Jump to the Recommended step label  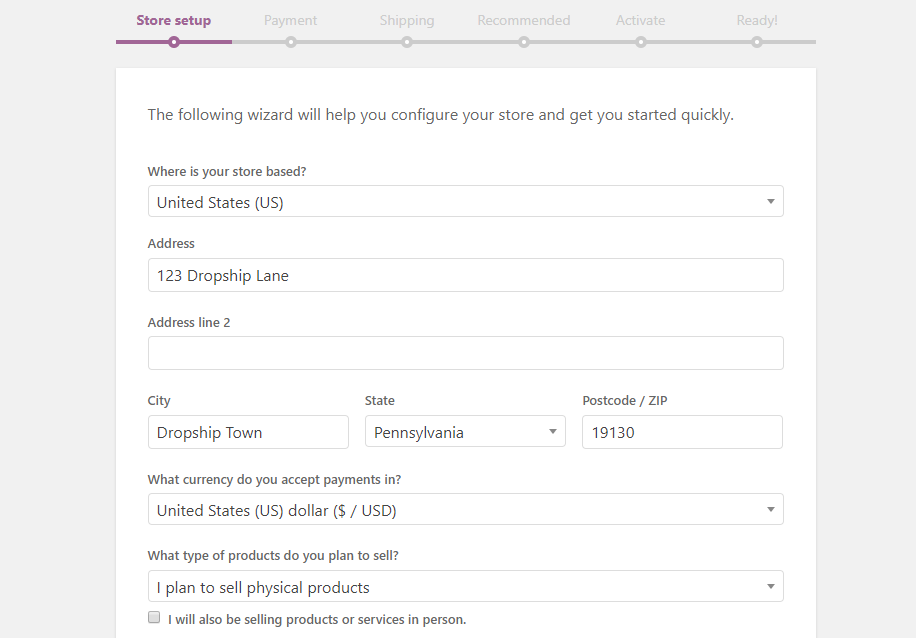(x=524, y=20)
